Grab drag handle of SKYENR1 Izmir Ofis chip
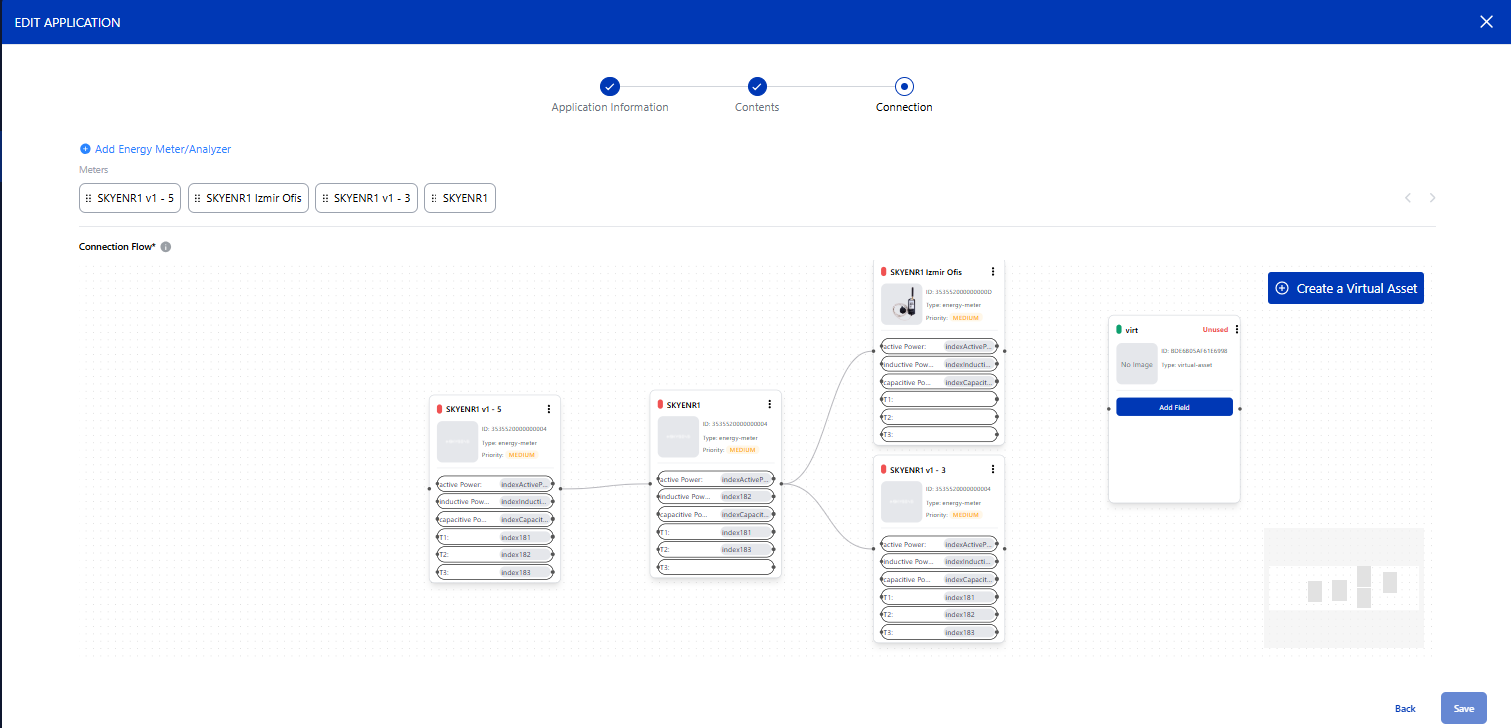 point(197,198)
